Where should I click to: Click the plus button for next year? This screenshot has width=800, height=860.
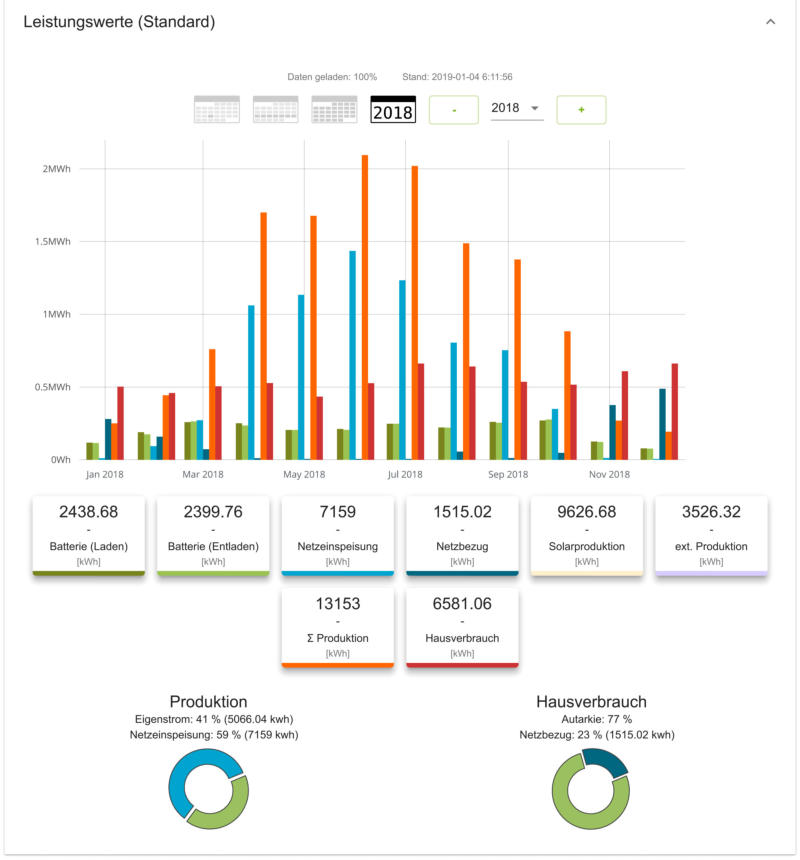pos(581,109)
